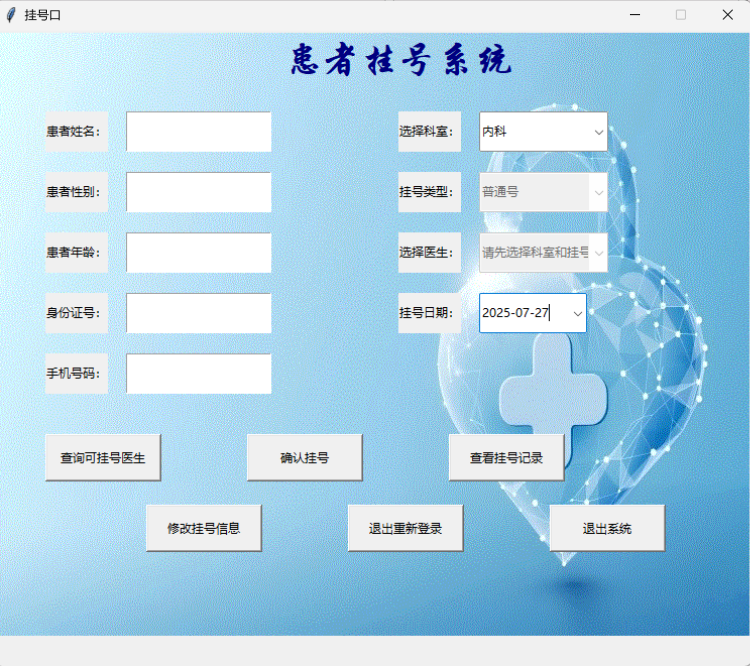Click the 手机号码 text field
The height and width of the screenshot is (666, 750).
coord(198,374)
